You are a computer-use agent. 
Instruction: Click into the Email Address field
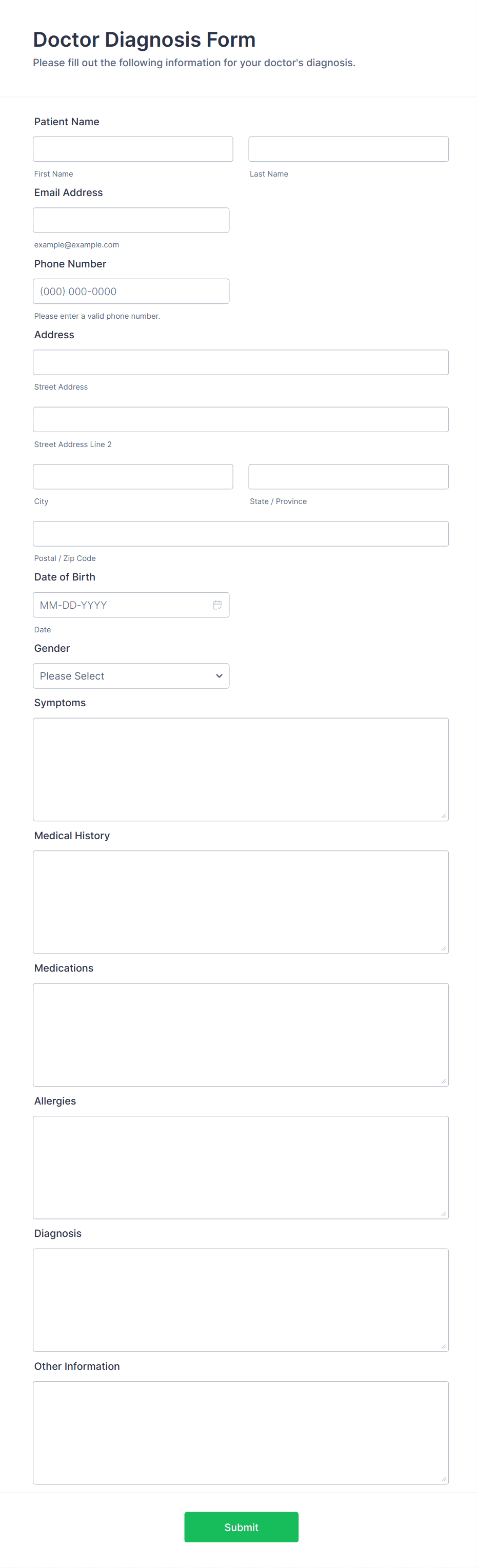pos(131,220)
